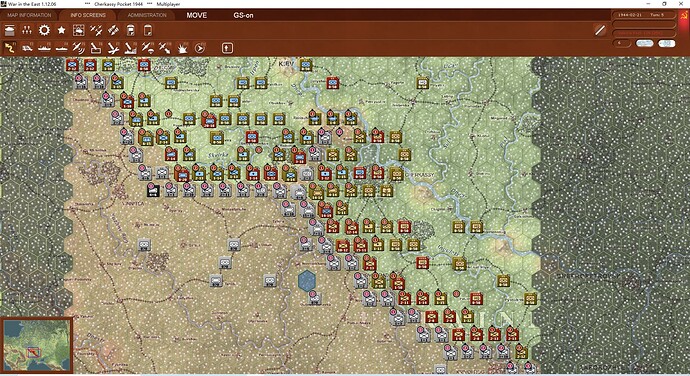
Task: Switch to the MAP INFORMATION tab
Action: (29, 15)
